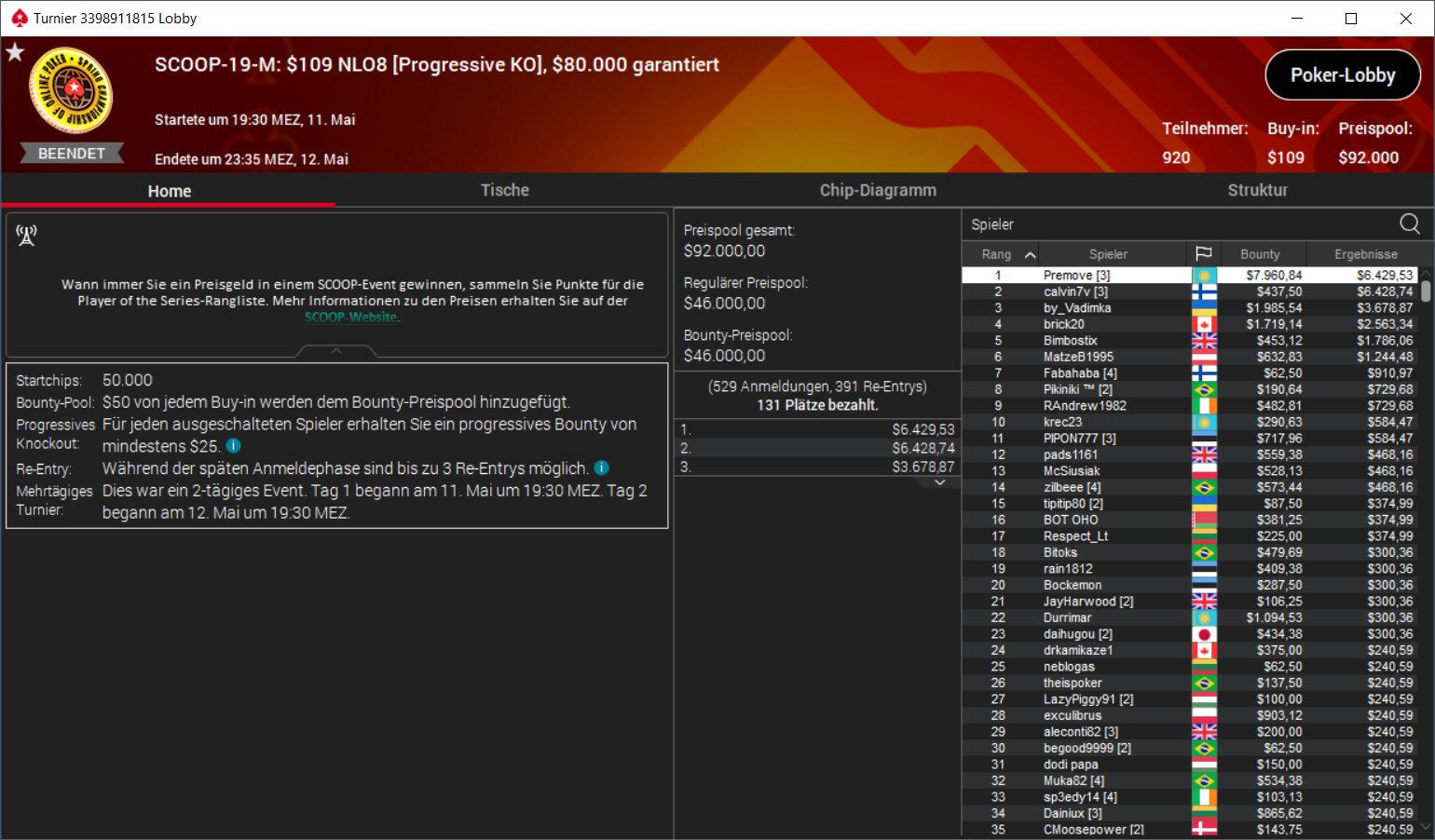Select player row Durrimar

(x=1189, y=617)
